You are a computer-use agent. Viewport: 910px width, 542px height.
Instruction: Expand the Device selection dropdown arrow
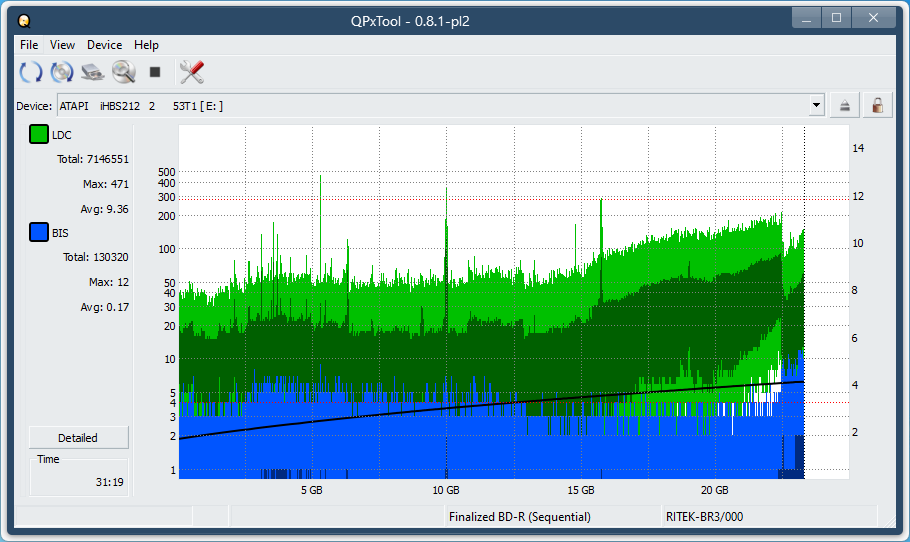tap(817, 106)
